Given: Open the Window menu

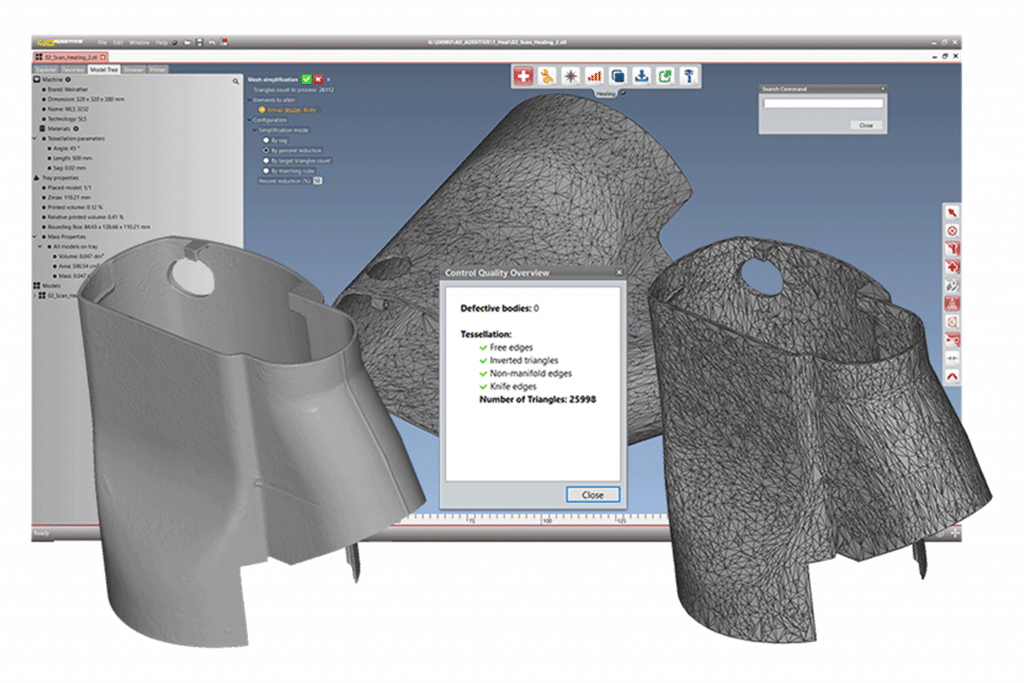Looking at the screenshot, I should pos(139,43).
